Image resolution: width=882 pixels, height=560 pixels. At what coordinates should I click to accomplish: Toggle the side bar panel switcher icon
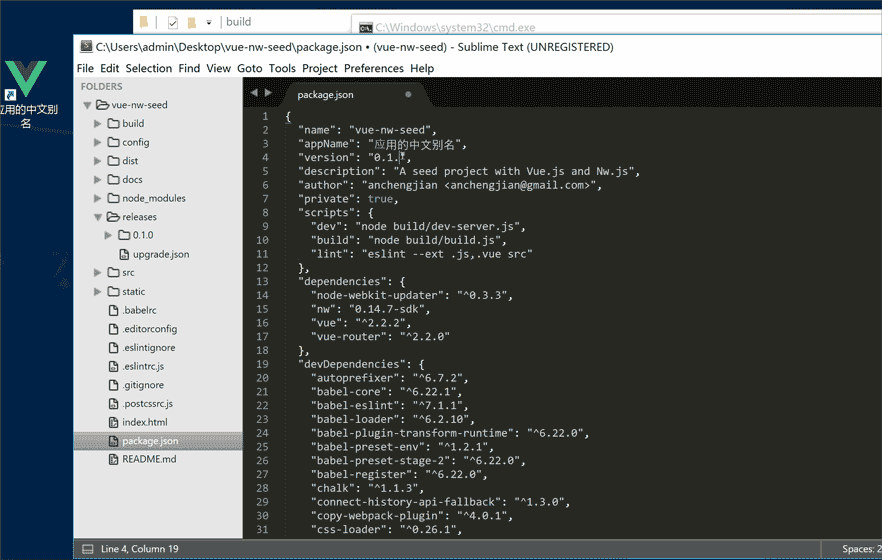(88, 549)
